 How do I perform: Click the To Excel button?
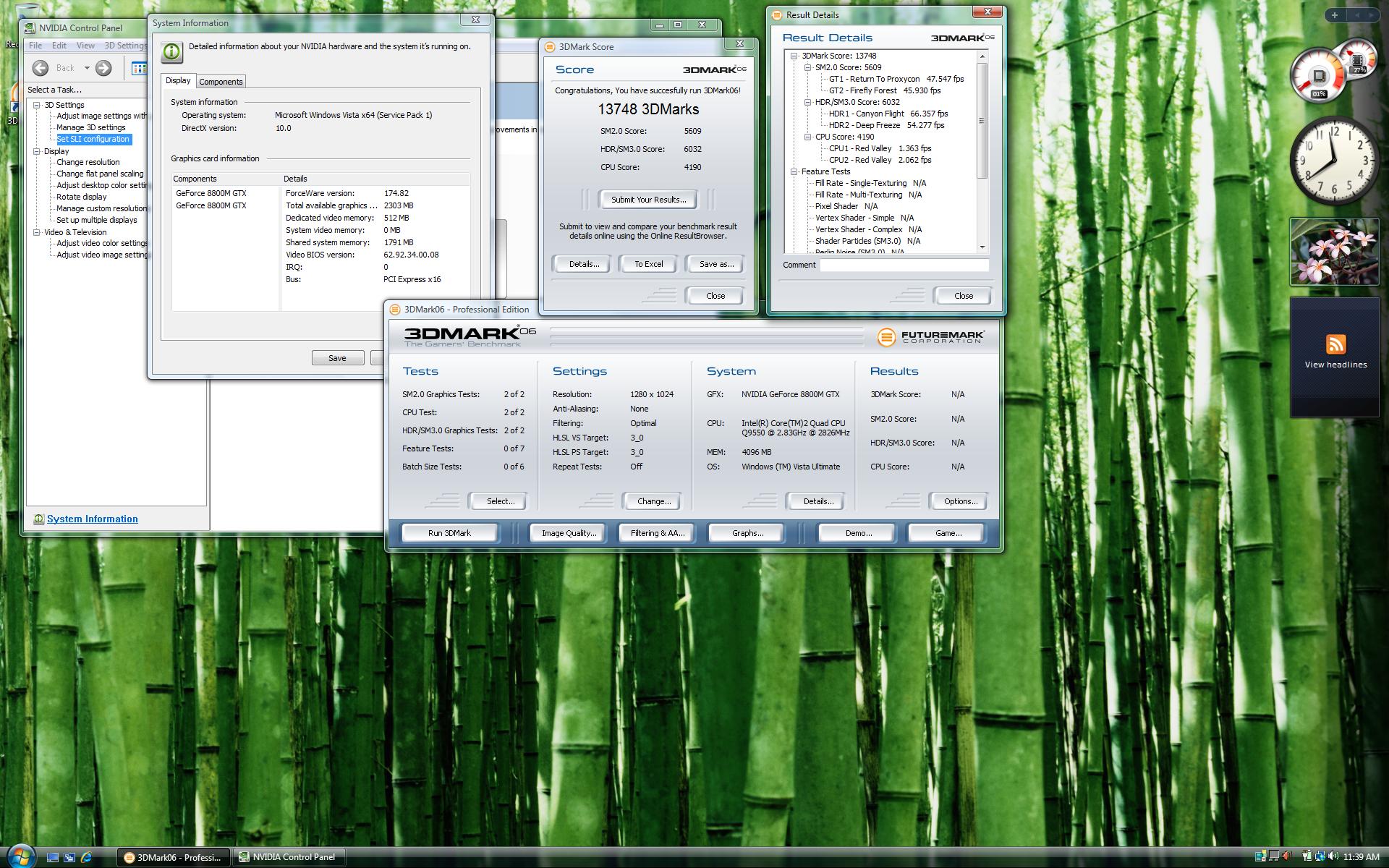[x=648, y=264]
